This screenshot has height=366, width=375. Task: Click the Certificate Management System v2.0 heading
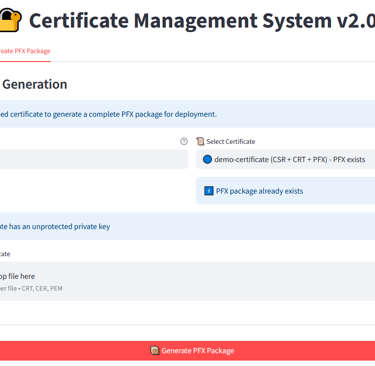202,21
